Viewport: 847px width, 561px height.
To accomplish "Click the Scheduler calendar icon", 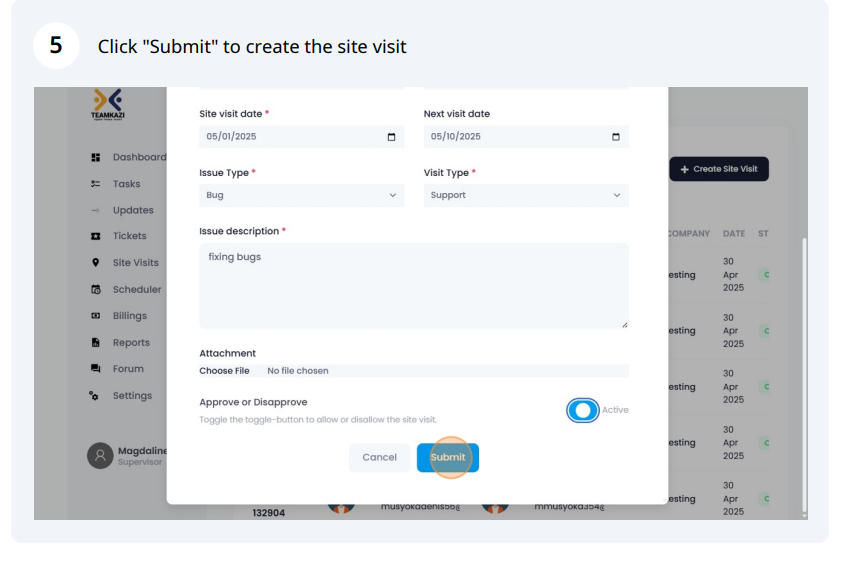I will coord(96,290).
